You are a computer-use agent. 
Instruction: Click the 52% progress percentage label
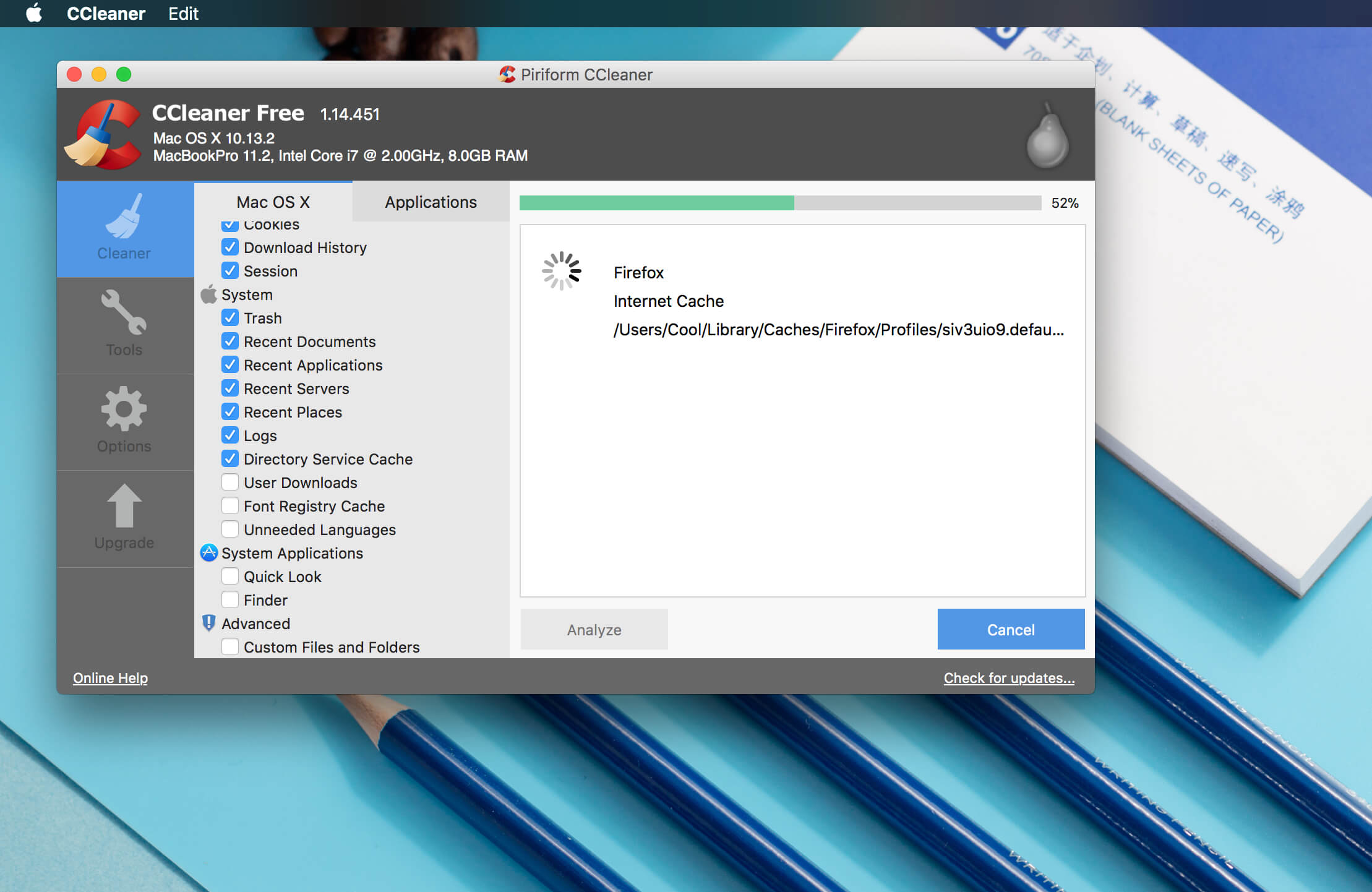[1065, 203]
